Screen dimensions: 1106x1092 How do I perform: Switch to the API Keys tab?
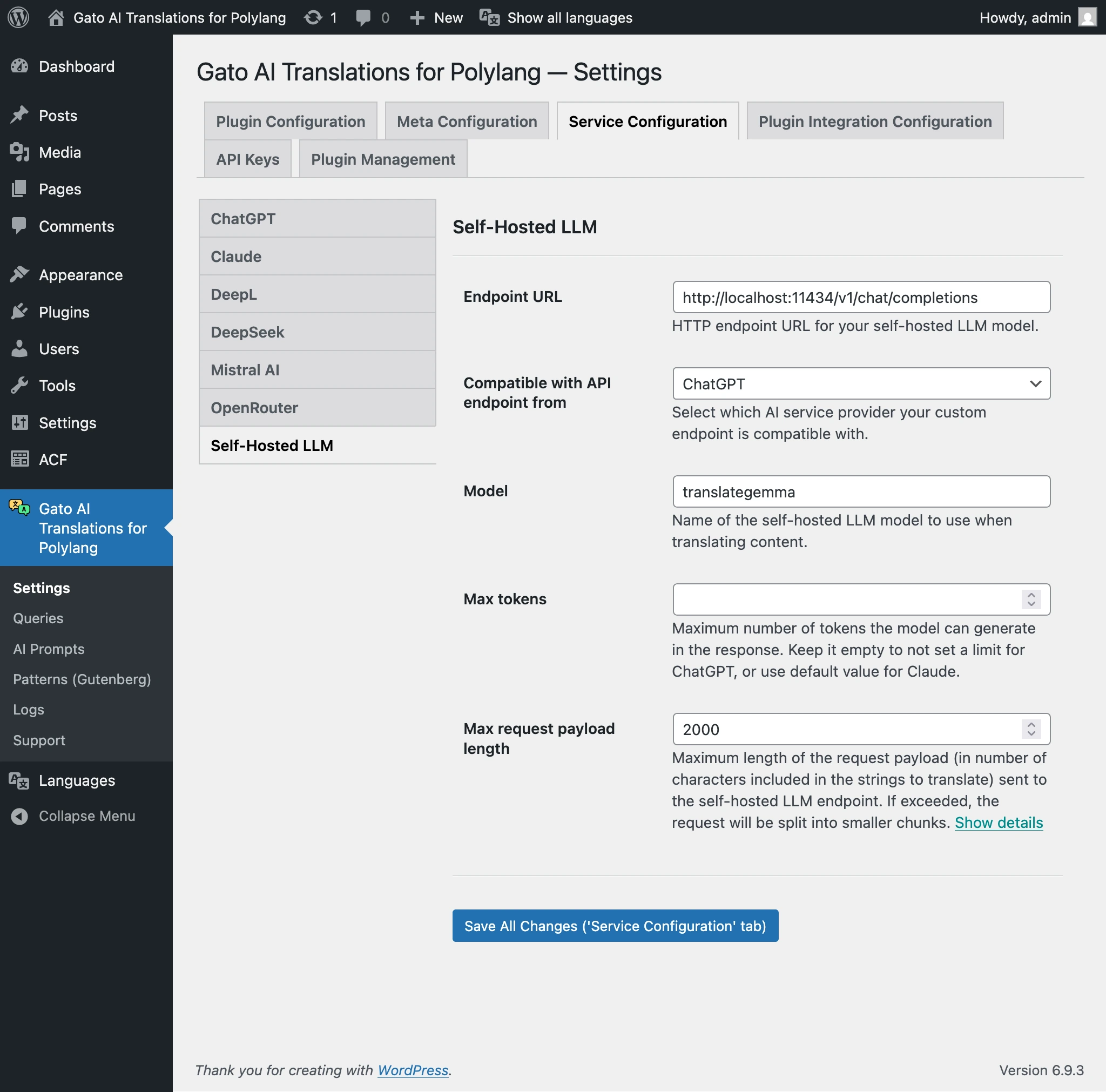pos(247,159)
